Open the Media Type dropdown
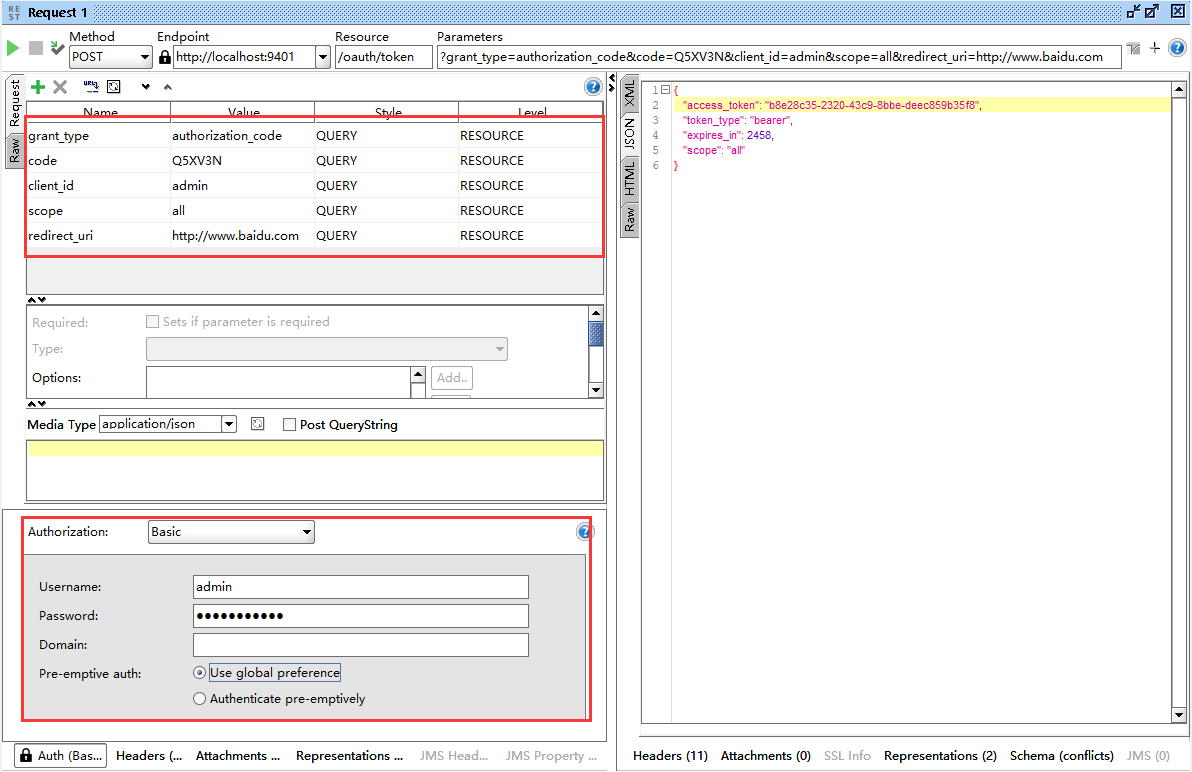 pyautogui.click(x=229, y=424)
